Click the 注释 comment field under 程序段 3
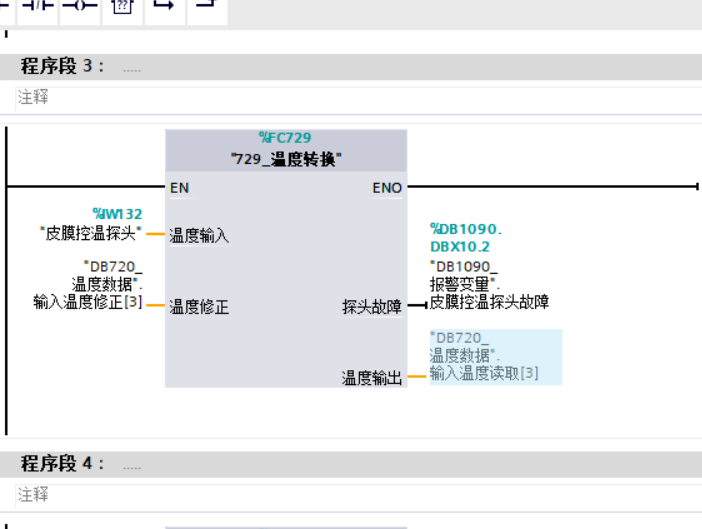Viewport: 702px width, 529px height. click(x=33, y=98)
